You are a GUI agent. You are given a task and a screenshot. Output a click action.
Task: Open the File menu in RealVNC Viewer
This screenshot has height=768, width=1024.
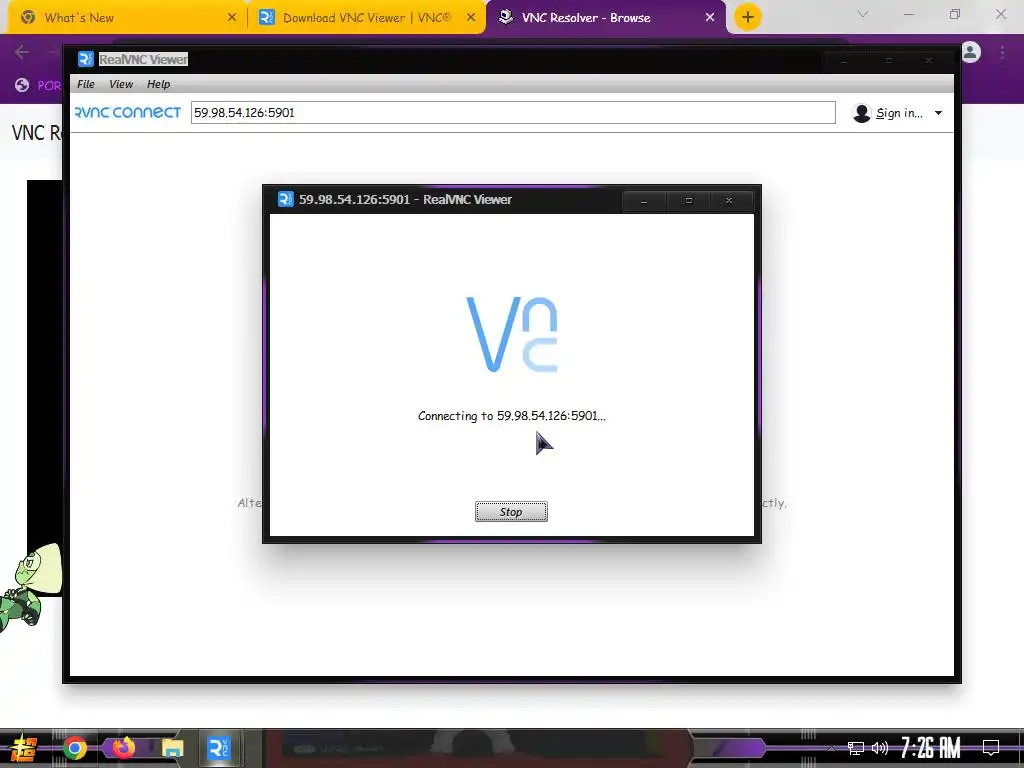point(86,84)
